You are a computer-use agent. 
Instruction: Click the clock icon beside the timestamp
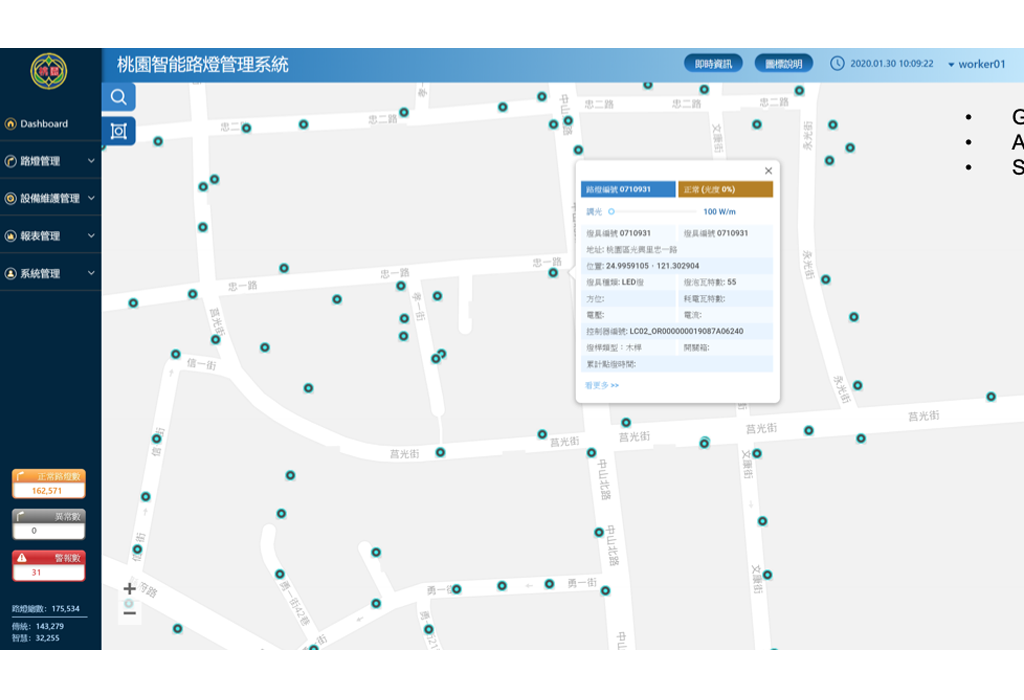(x=837, y=63)
